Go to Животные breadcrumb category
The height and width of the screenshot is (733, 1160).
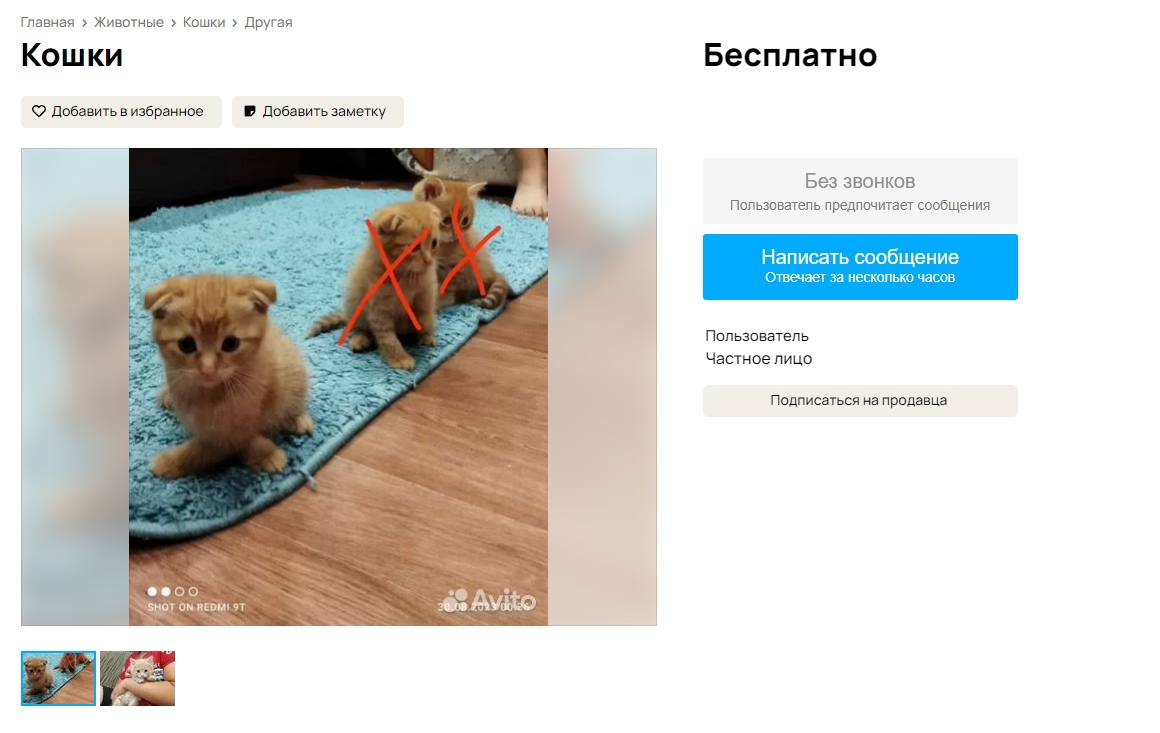(x=129, y=22)
